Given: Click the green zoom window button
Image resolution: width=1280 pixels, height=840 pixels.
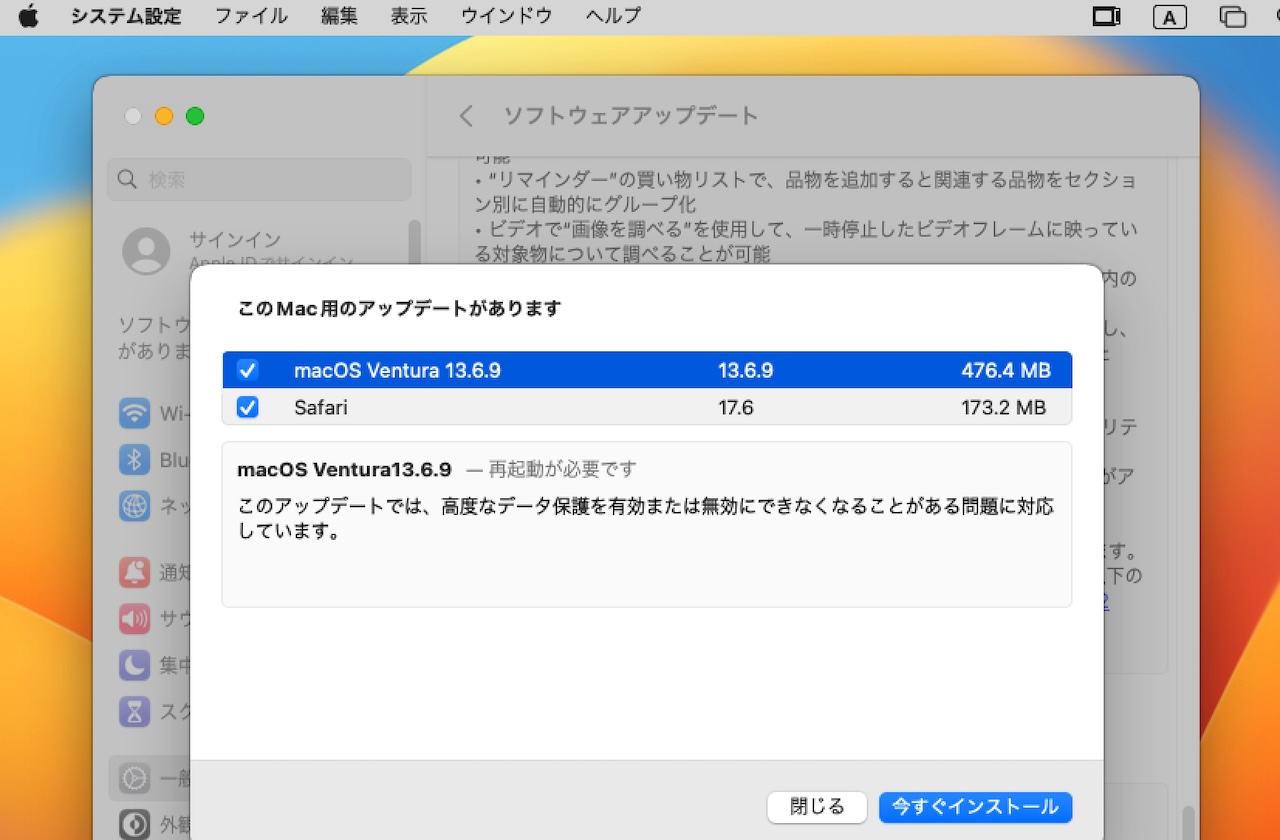Looking at the screenshot, I should pos(195,116).
